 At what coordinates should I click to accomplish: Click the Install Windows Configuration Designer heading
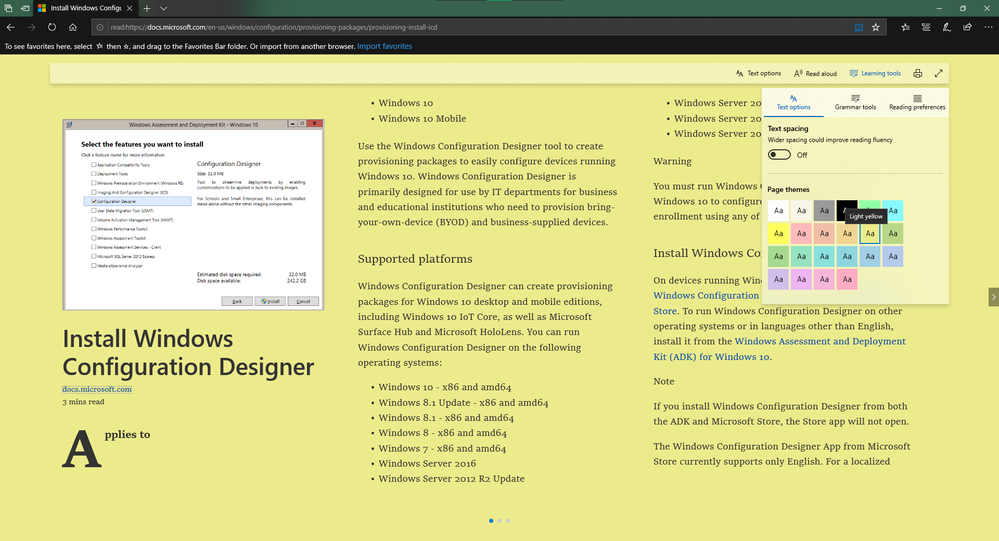(188, 352)
